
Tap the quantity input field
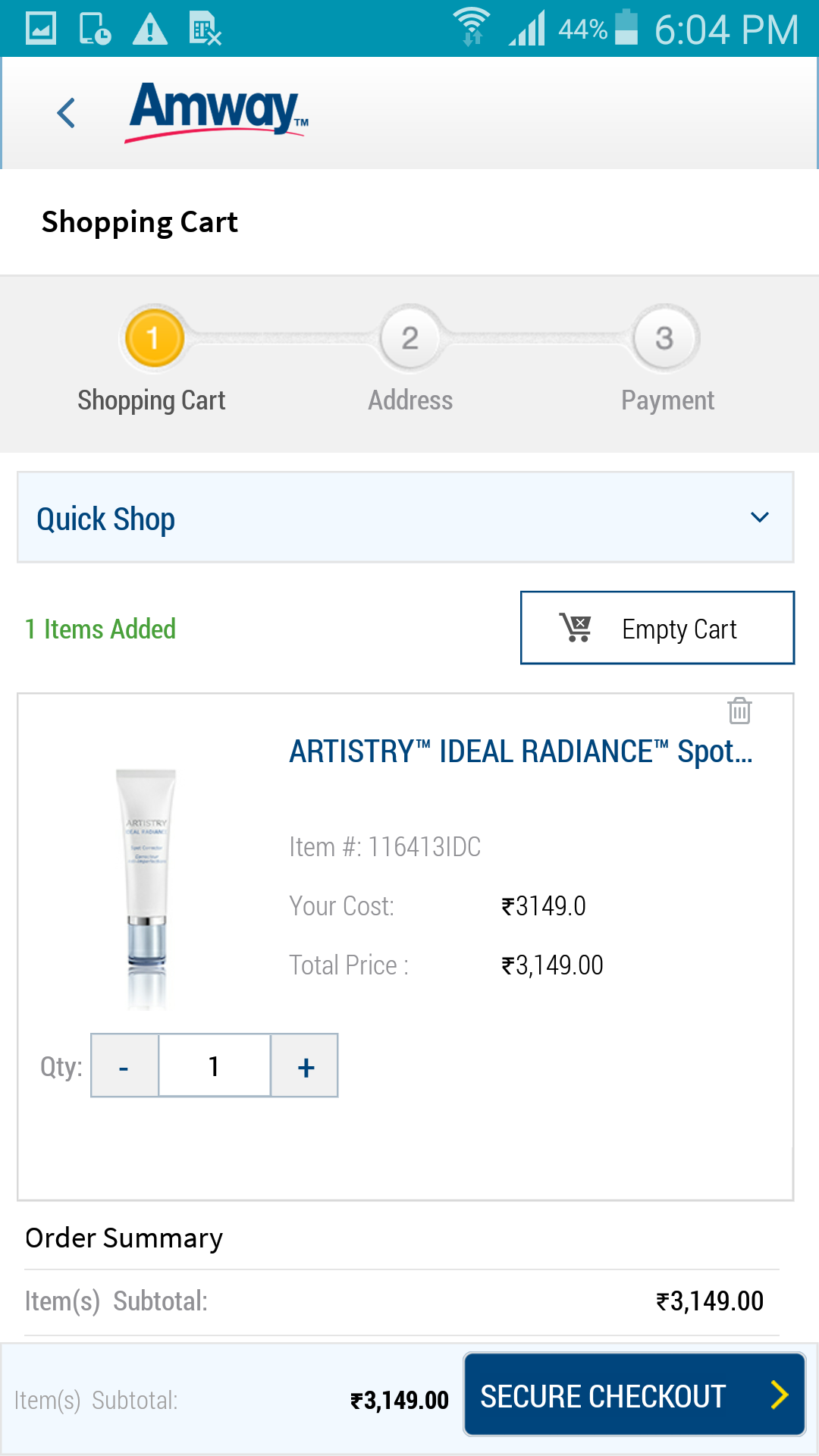215,1066
